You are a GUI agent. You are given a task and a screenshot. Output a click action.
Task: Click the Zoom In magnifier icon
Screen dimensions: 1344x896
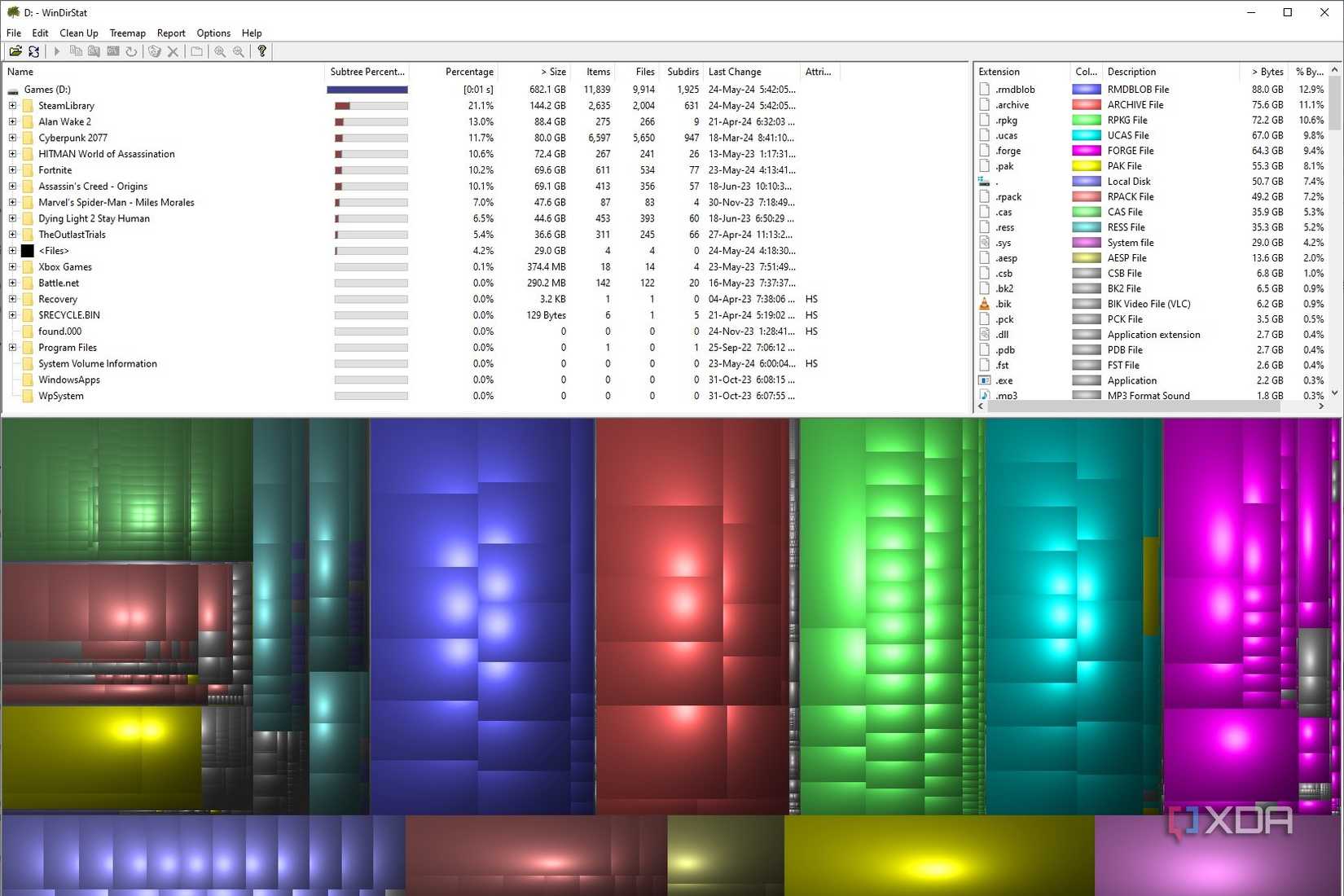coord(220,51)
